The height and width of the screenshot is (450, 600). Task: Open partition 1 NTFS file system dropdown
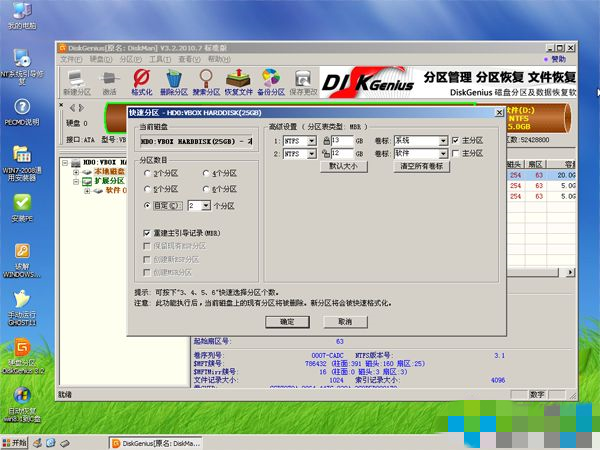(311, 141)
